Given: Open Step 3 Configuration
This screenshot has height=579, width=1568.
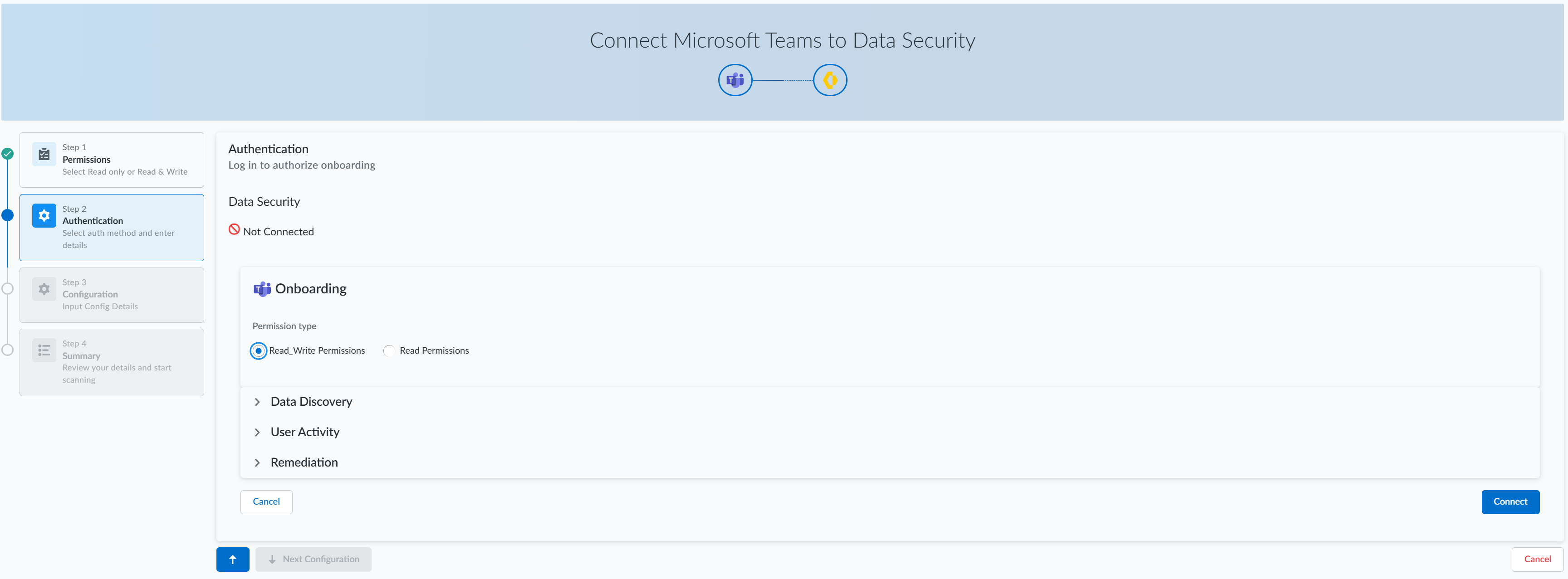Looking at the screenshot, I should [112, 295].
